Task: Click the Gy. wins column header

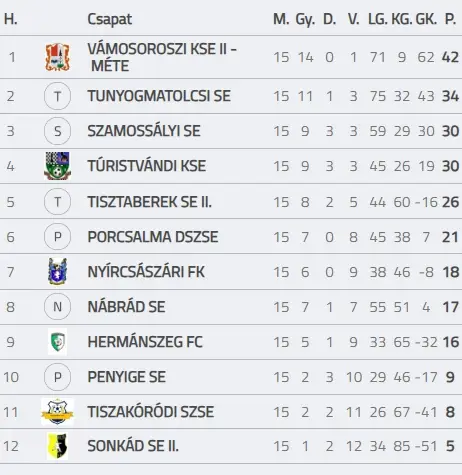Action: click(x=305, y=20)
